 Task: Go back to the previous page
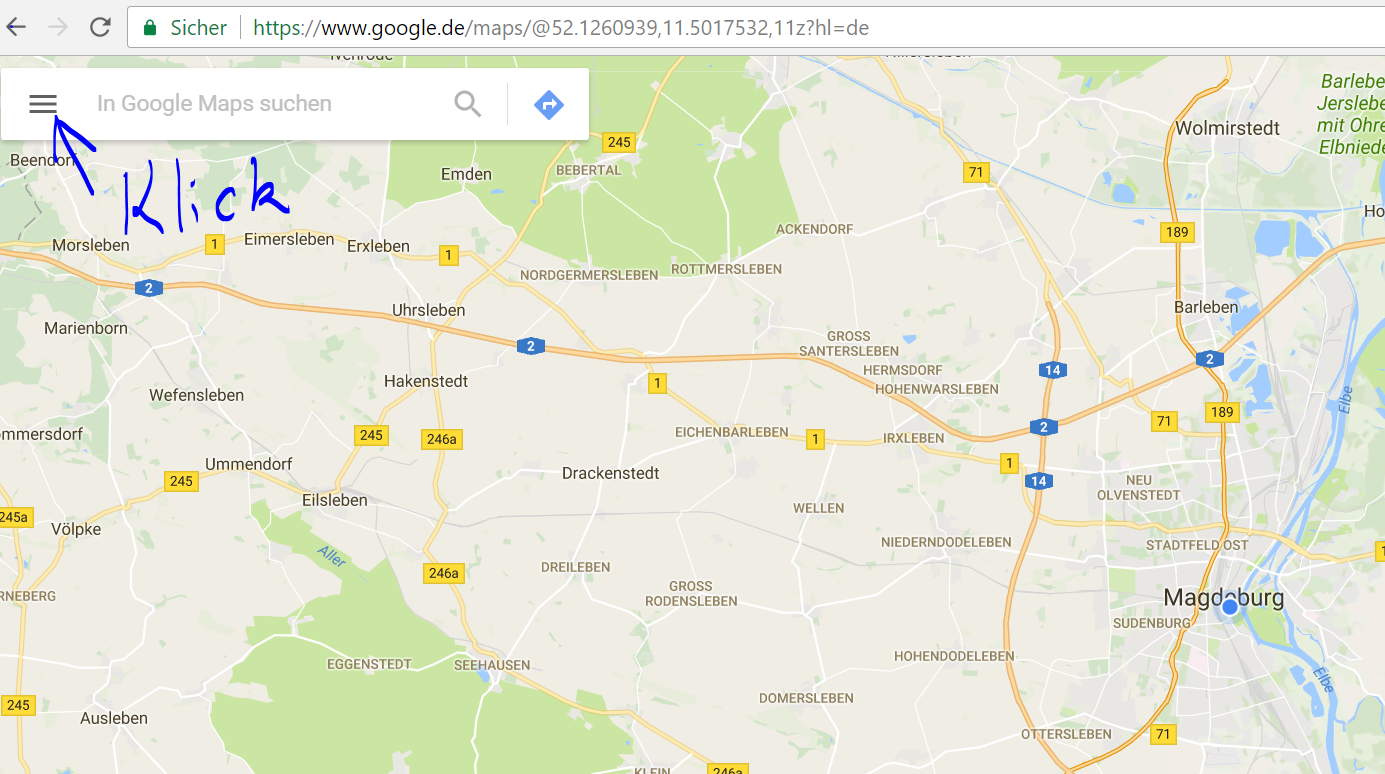[x=17, y=27]
